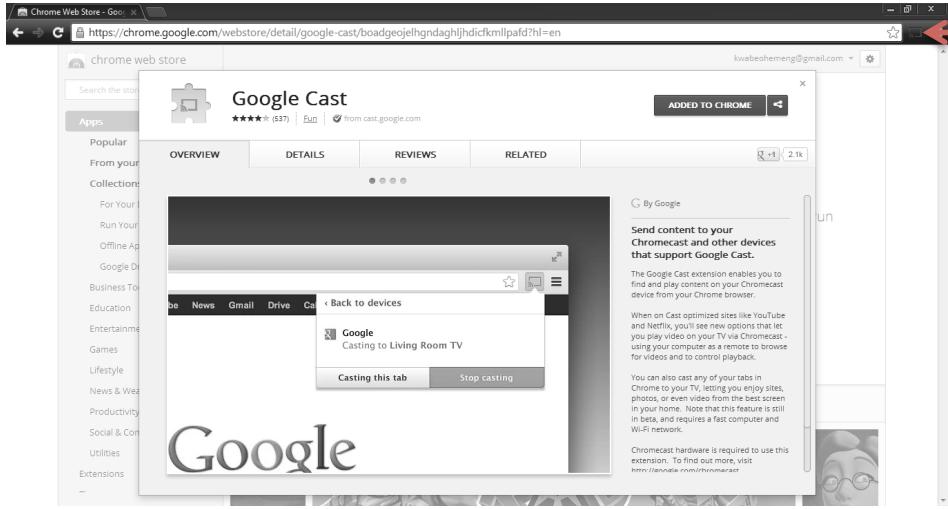
Task: Select the third screenshot carousel dot
Action: [393, 181]
